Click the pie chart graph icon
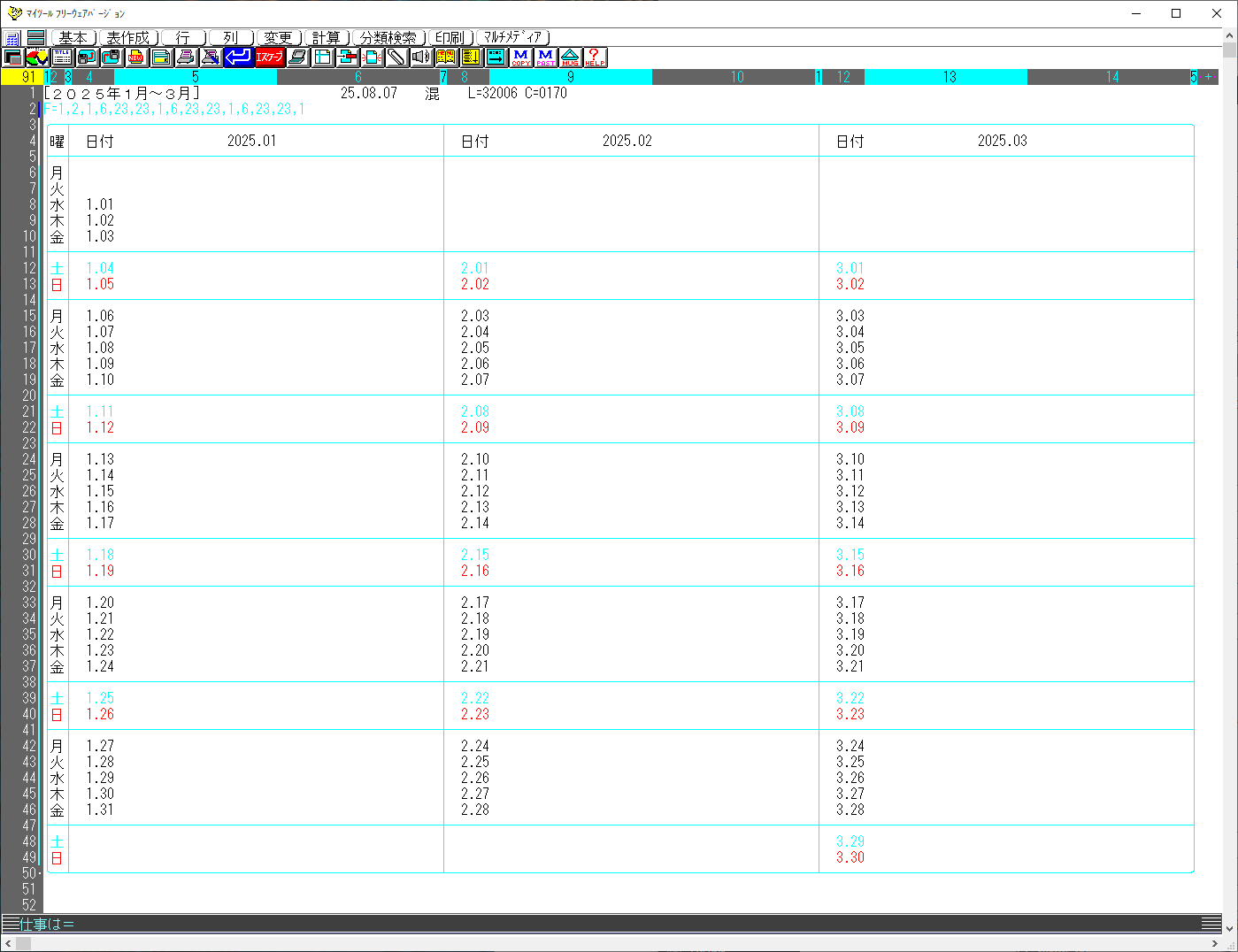1238x952 pixels. pyautogui.click(x=37, y=58)
